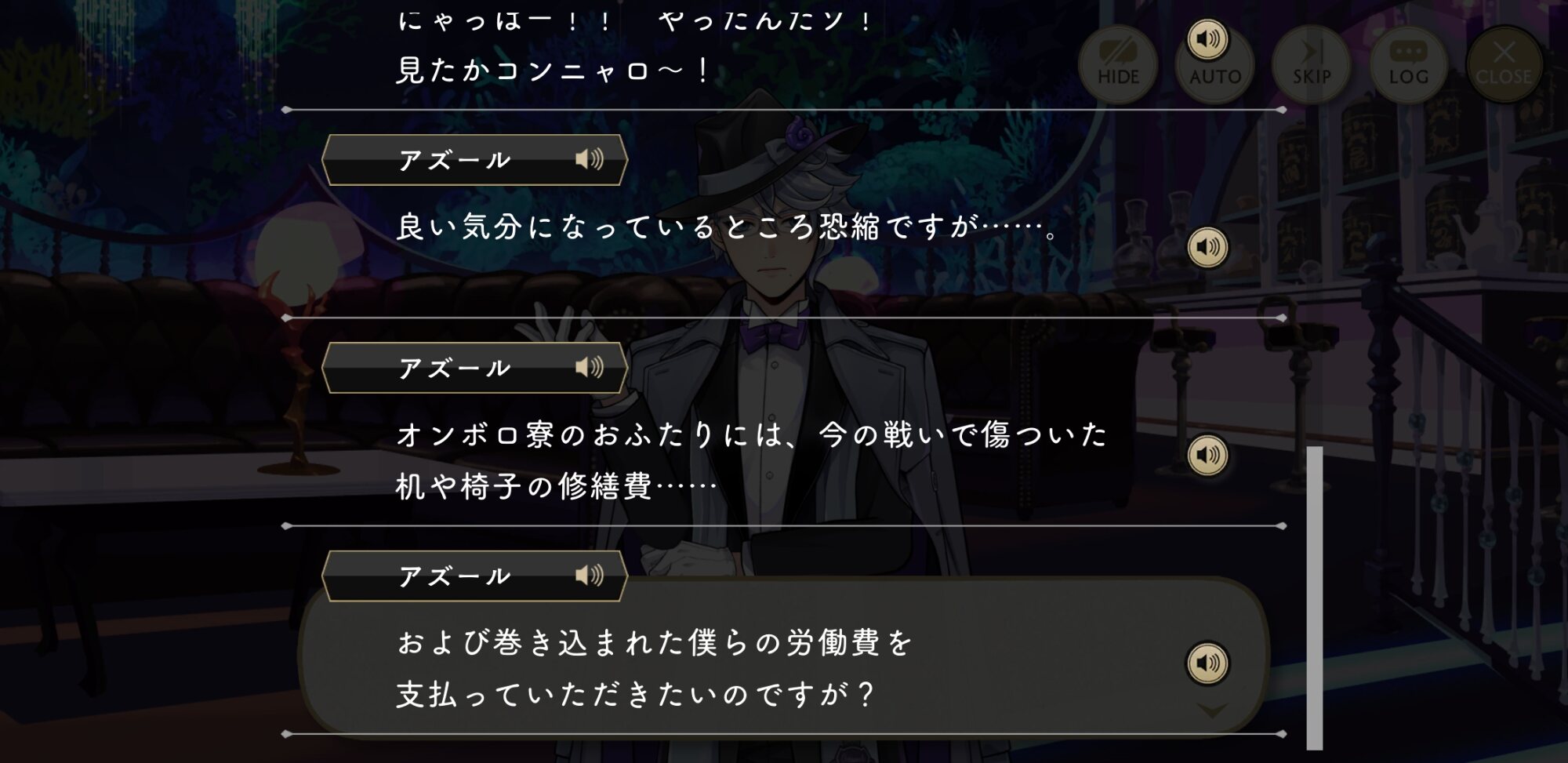Viewport: 1568px width, 763px height.
Task: Click speaker in third アズール name tag
Action: click(x=590, y=576)
